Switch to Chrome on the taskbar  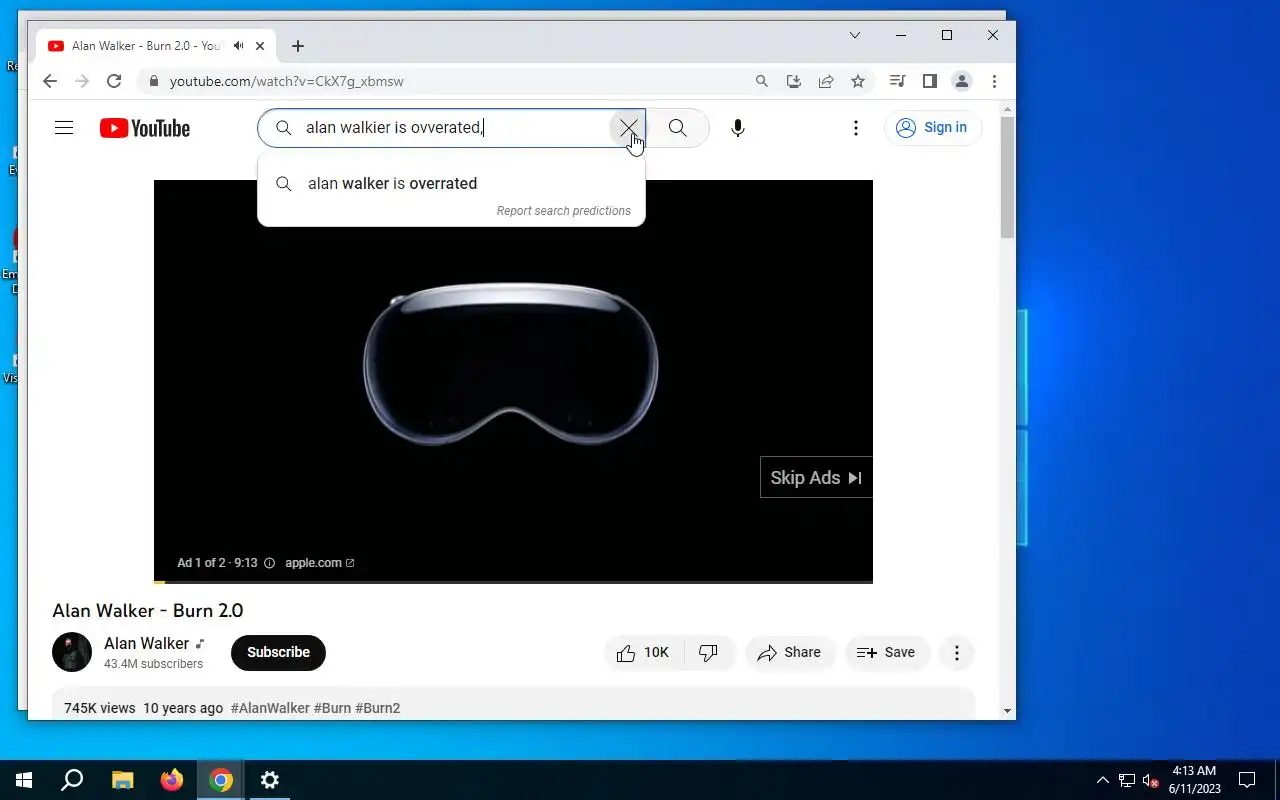pyautogui.click(x=221, y=780)
